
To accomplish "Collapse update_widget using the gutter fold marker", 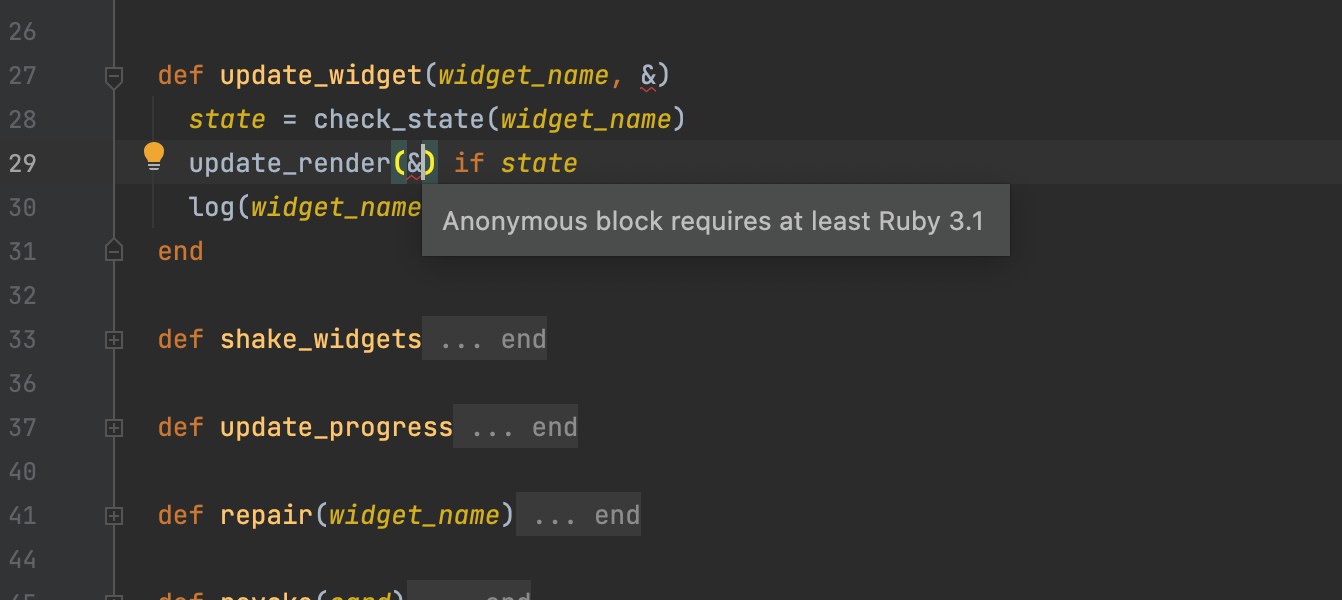I will [113, 75].
